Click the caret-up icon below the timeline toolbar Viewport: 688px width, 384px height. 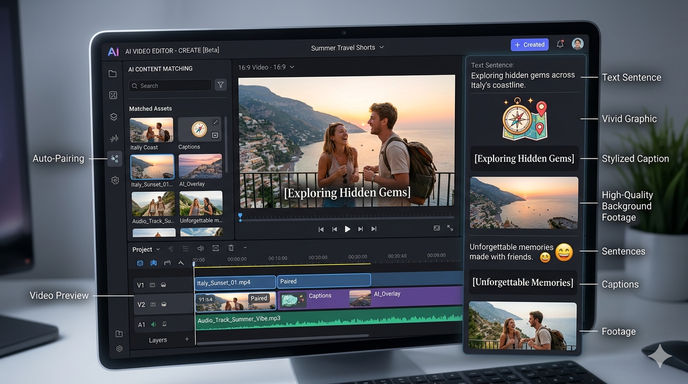click(x=181, y=263)
